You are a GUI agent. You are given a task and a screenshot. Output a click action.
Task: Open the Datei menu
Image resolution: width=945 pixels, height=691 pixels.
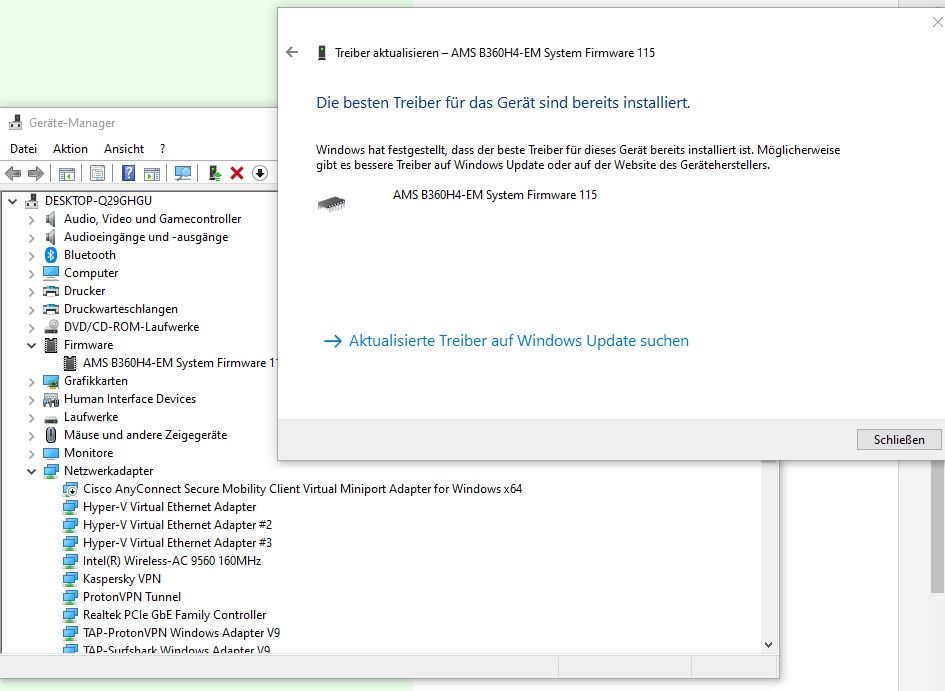click(24, 149)
